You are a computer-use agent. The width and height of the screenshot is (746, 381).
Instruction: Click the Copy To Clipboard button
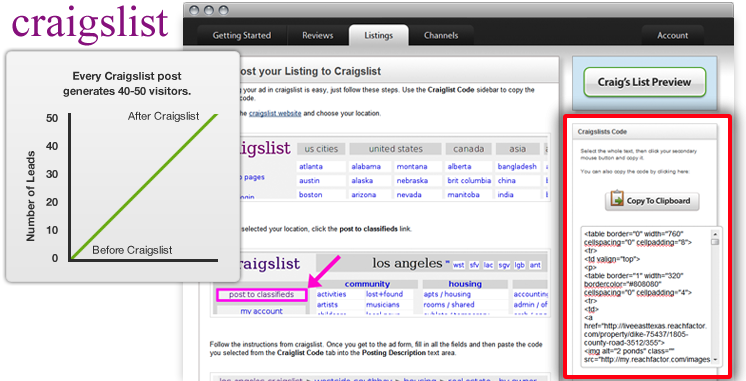(652, 201)
